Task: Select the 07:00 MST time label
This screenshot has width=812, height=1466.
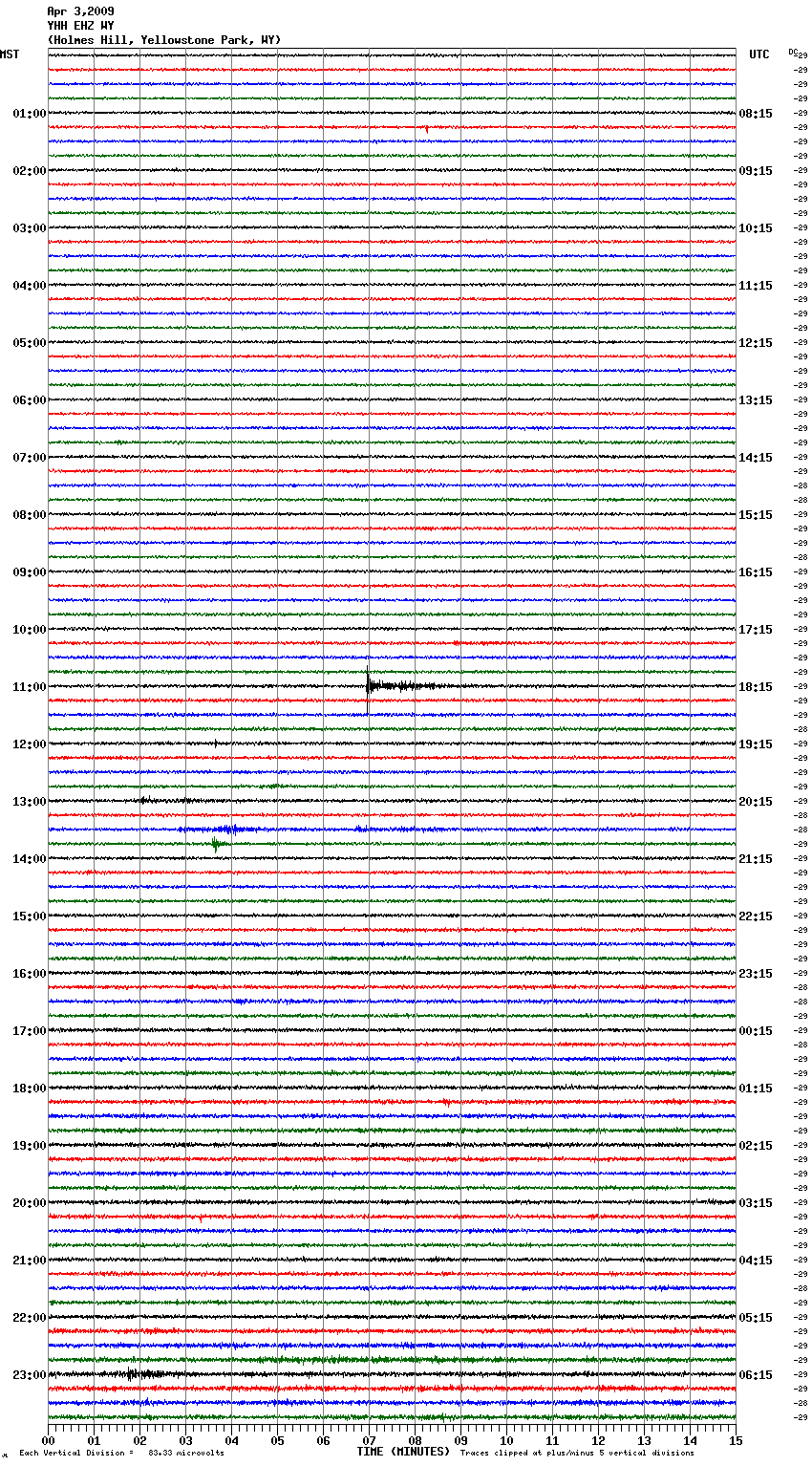Action: tap(30, 458)
